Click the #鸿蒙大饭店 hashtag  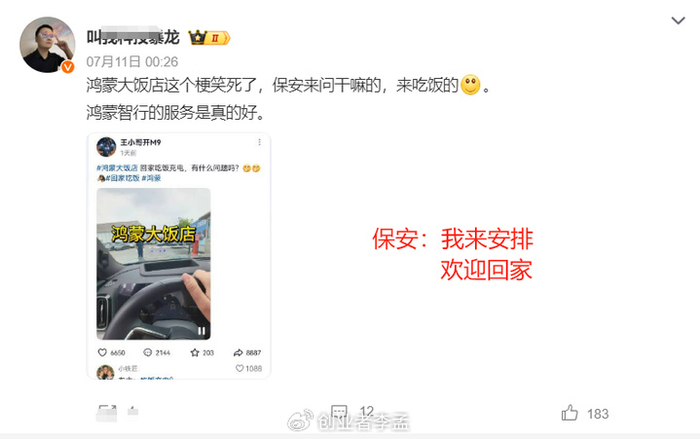click(117, 168)
